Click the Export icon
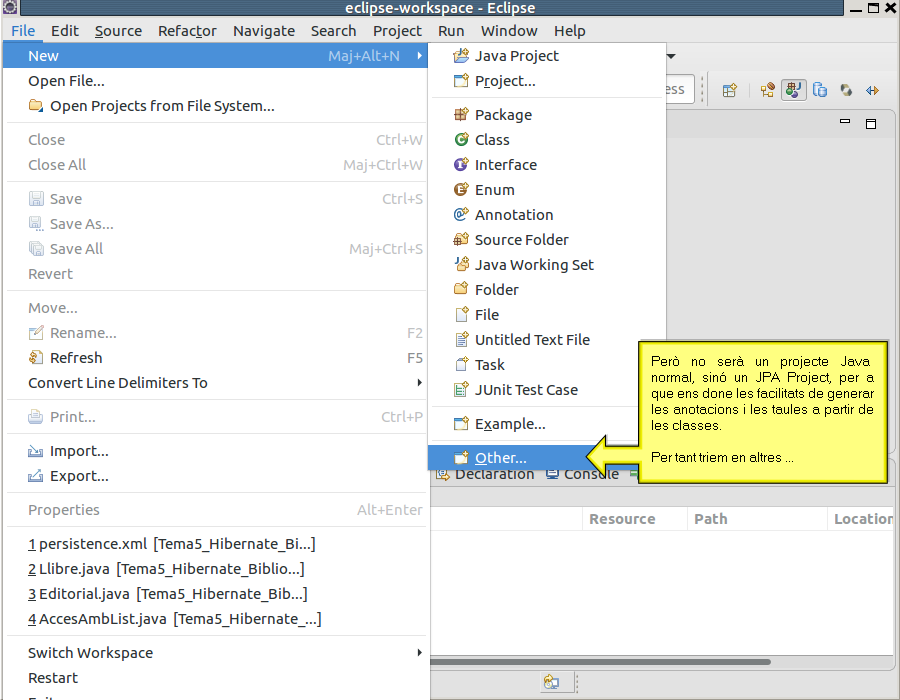 pyautogui.click(x=36, y=476)
